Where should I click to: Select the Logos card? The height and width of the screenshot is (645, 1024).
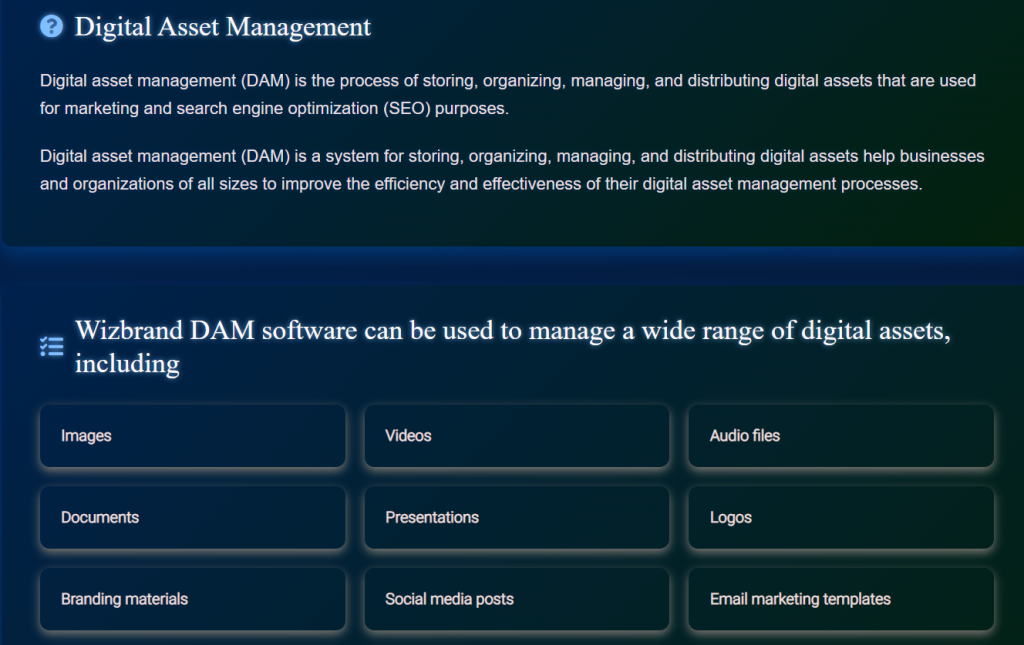click(x=841, y=517)
